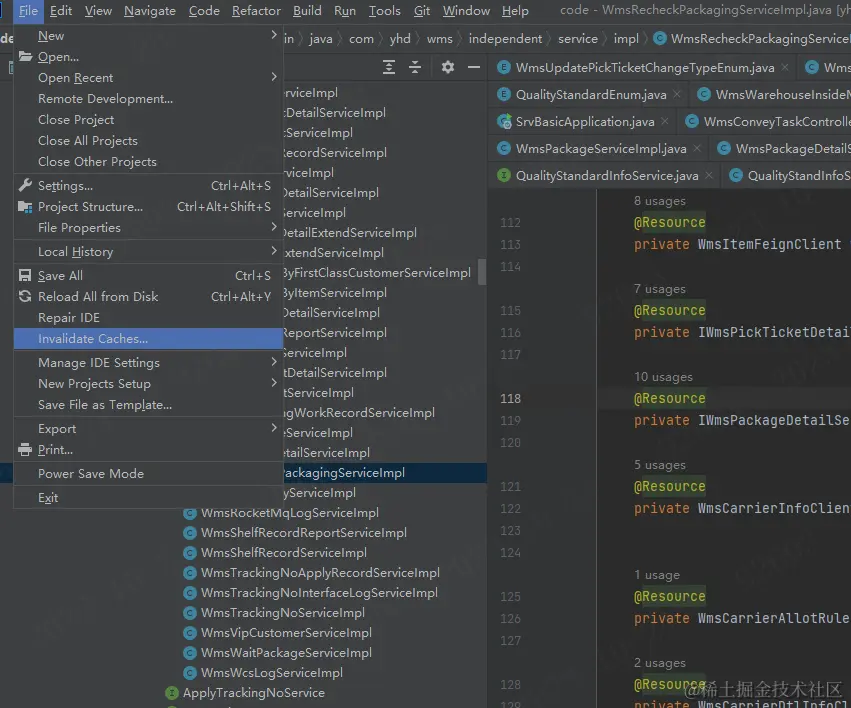Close the SrvBasicApplication.java tab
Image resolution: width=851 pixels, height=708 pixels.
[665, 122]
